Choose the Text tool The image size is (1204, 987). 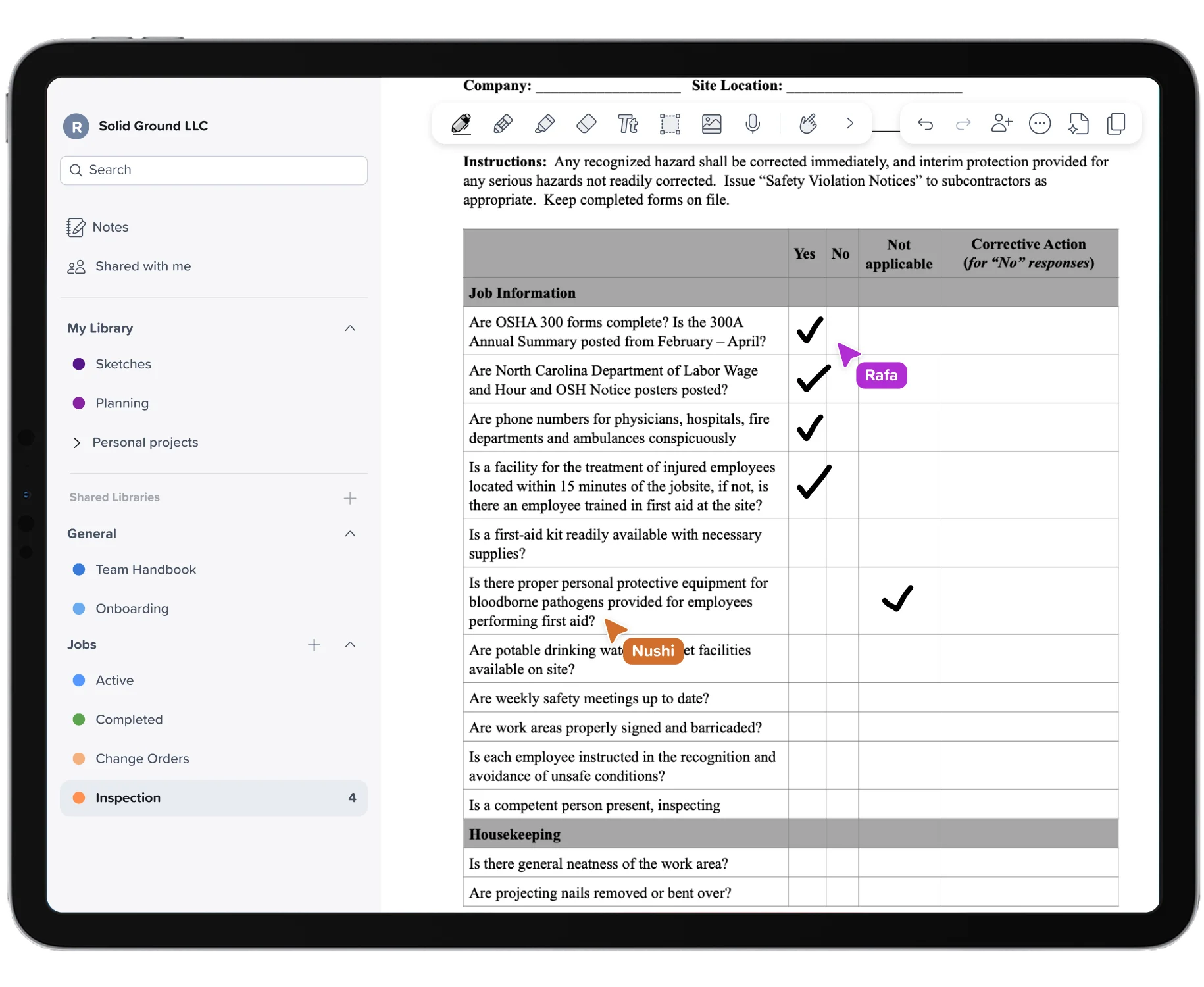(628, 124)
